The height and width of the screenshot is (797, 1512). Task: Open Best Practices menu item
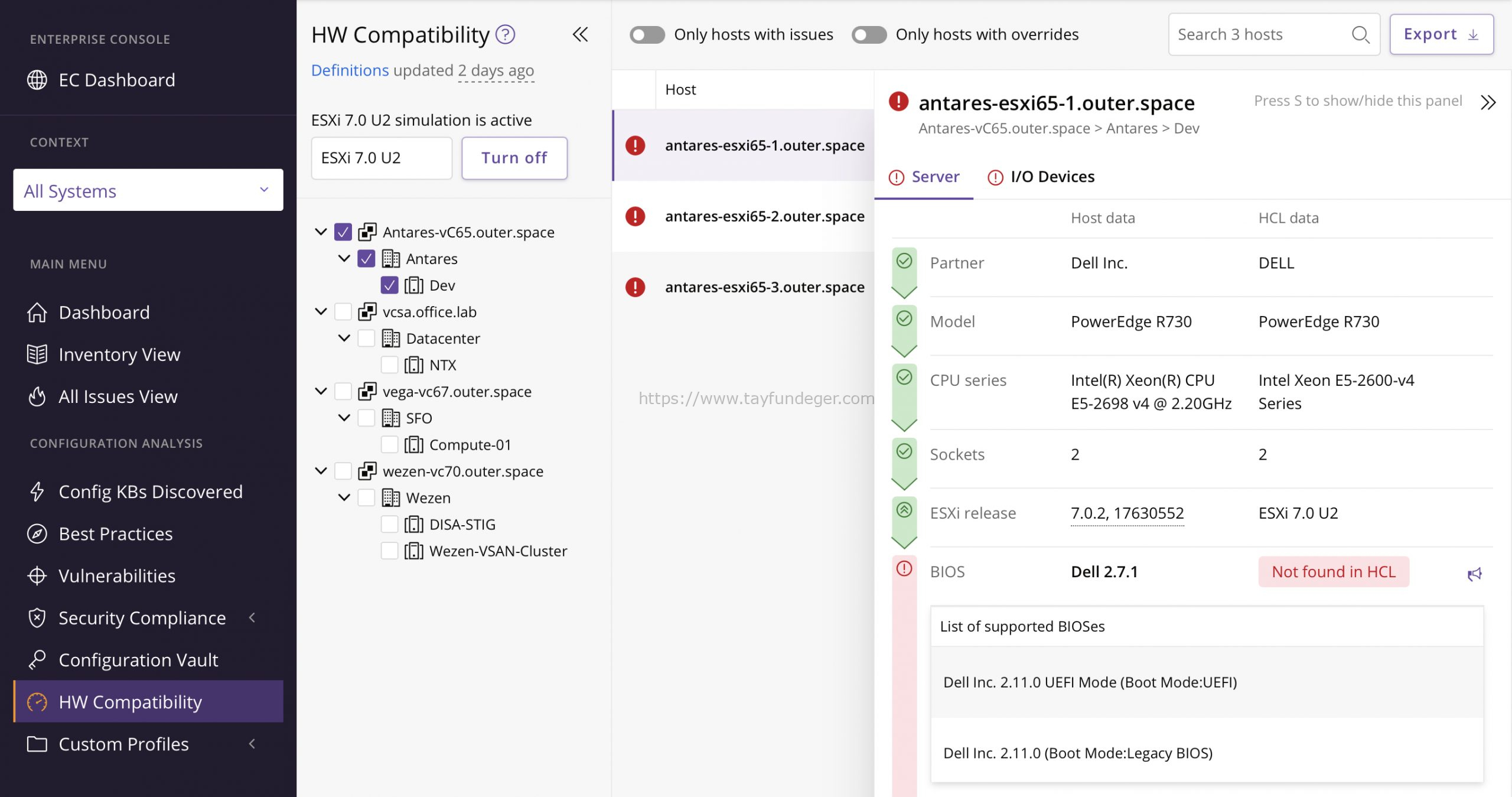148,533
